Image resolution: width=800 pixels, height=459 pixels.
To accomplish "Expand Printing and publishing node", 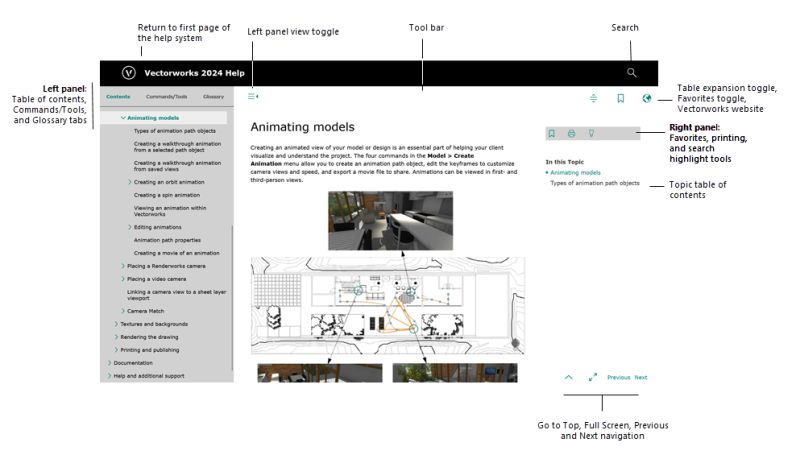I will click(116, 350).
